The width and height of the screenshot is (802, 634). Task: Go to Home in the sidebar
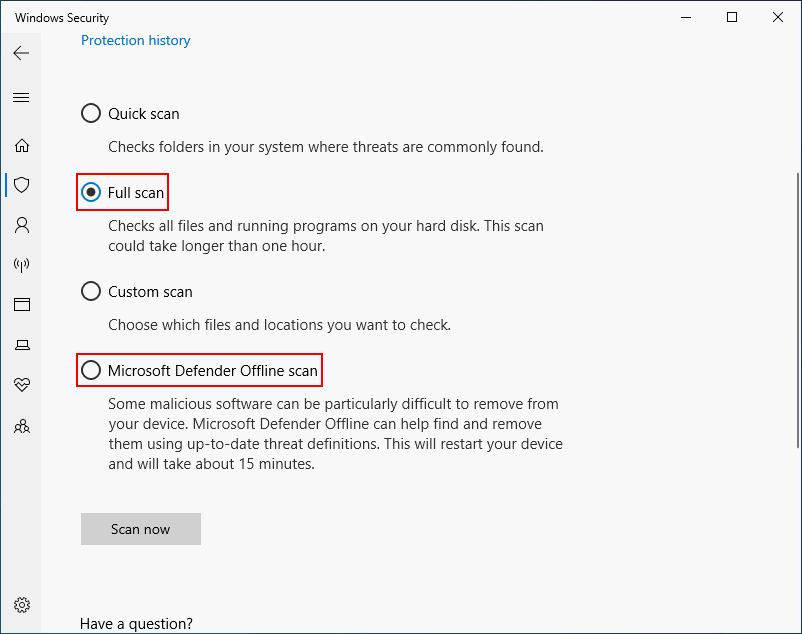point(21,145)
